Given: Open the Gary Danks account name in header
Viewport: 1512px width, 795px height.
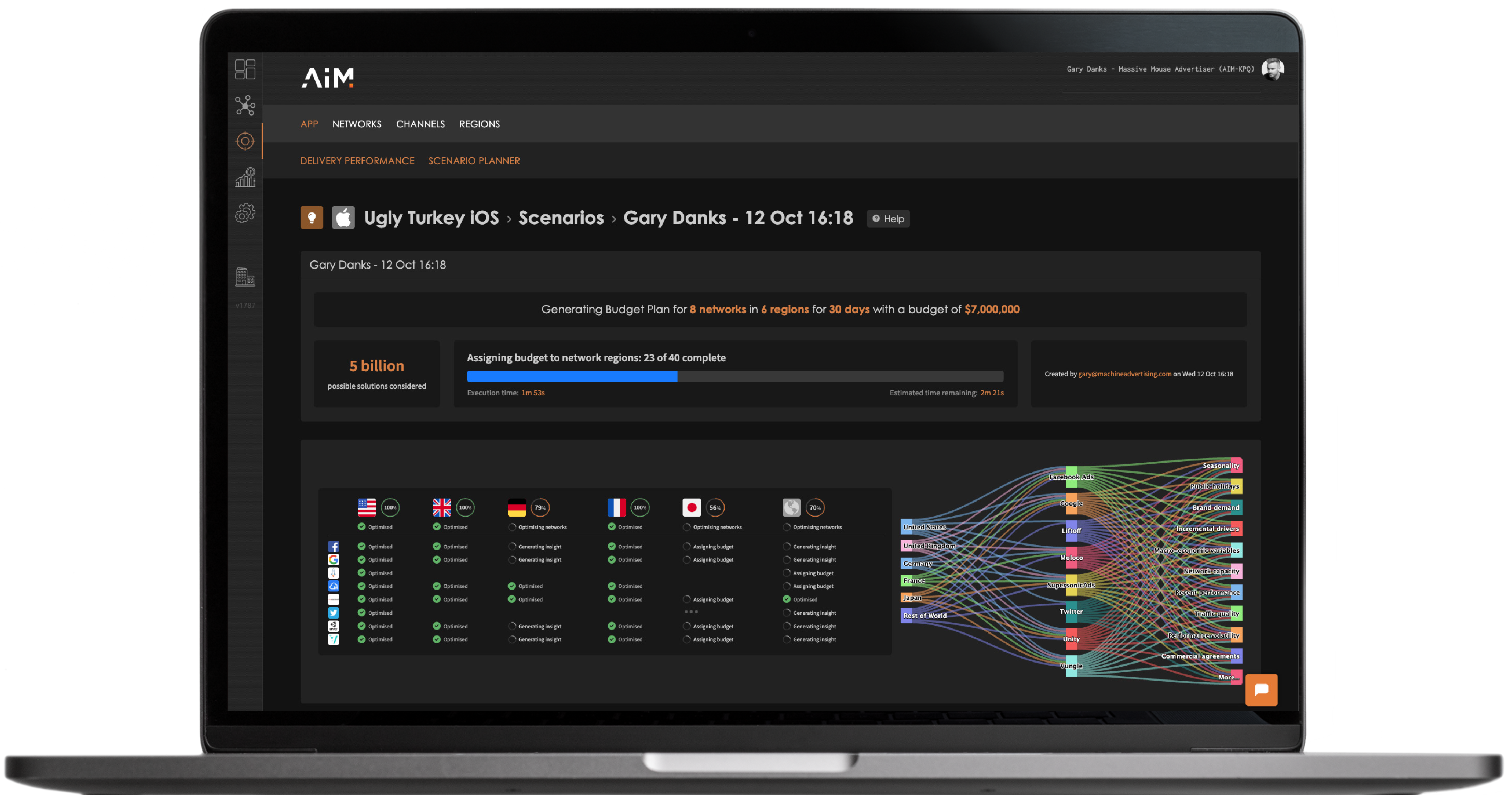Looking at the screenshot, I should pos(1161,69).
